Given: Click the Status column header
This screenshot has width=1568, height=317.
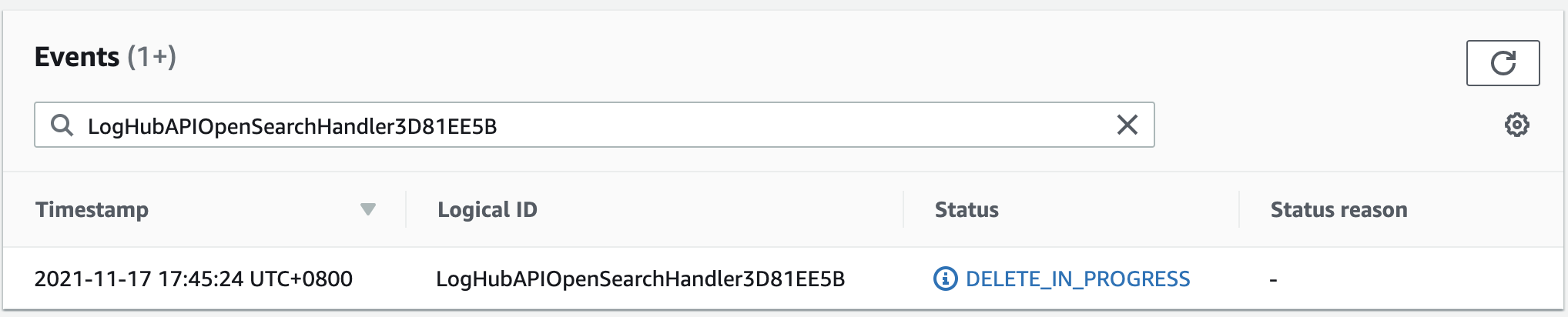Looking at the screenshot, I should pyautogui.click(x=967, y=209).
